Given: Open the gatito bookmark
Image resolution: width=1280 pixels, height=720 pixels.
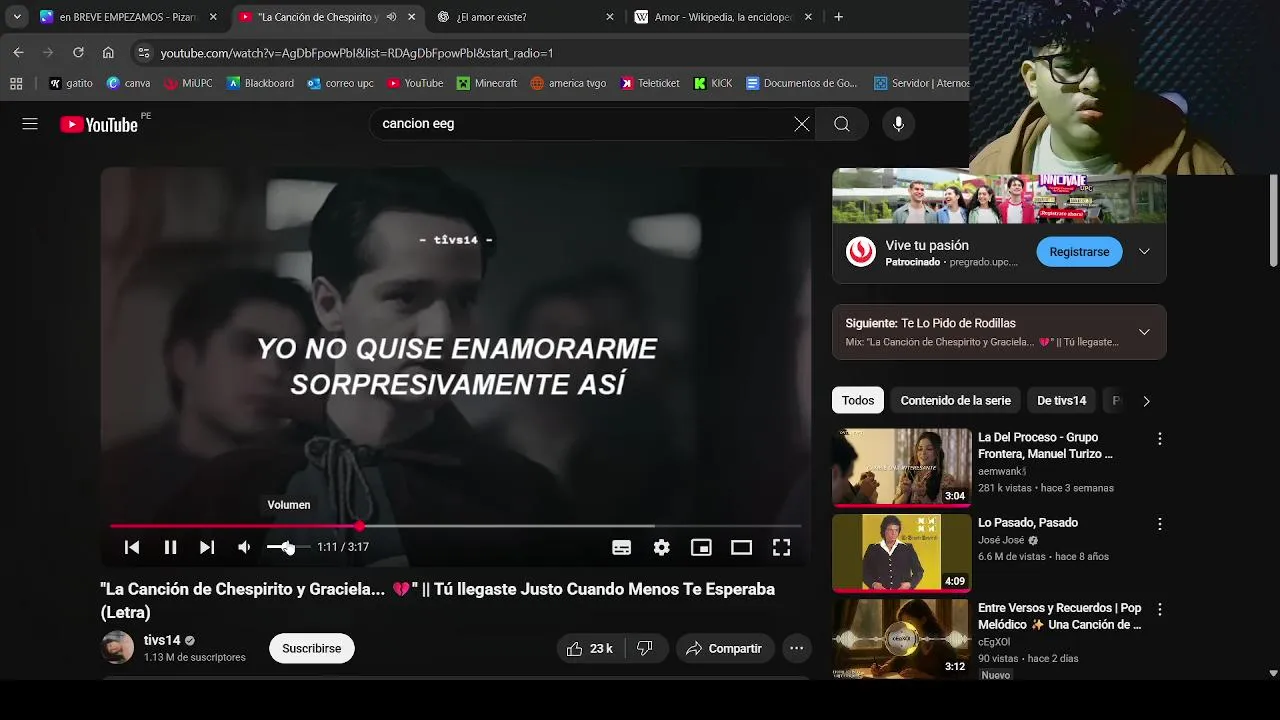Looking at the screenshot, I should [70, 83].
